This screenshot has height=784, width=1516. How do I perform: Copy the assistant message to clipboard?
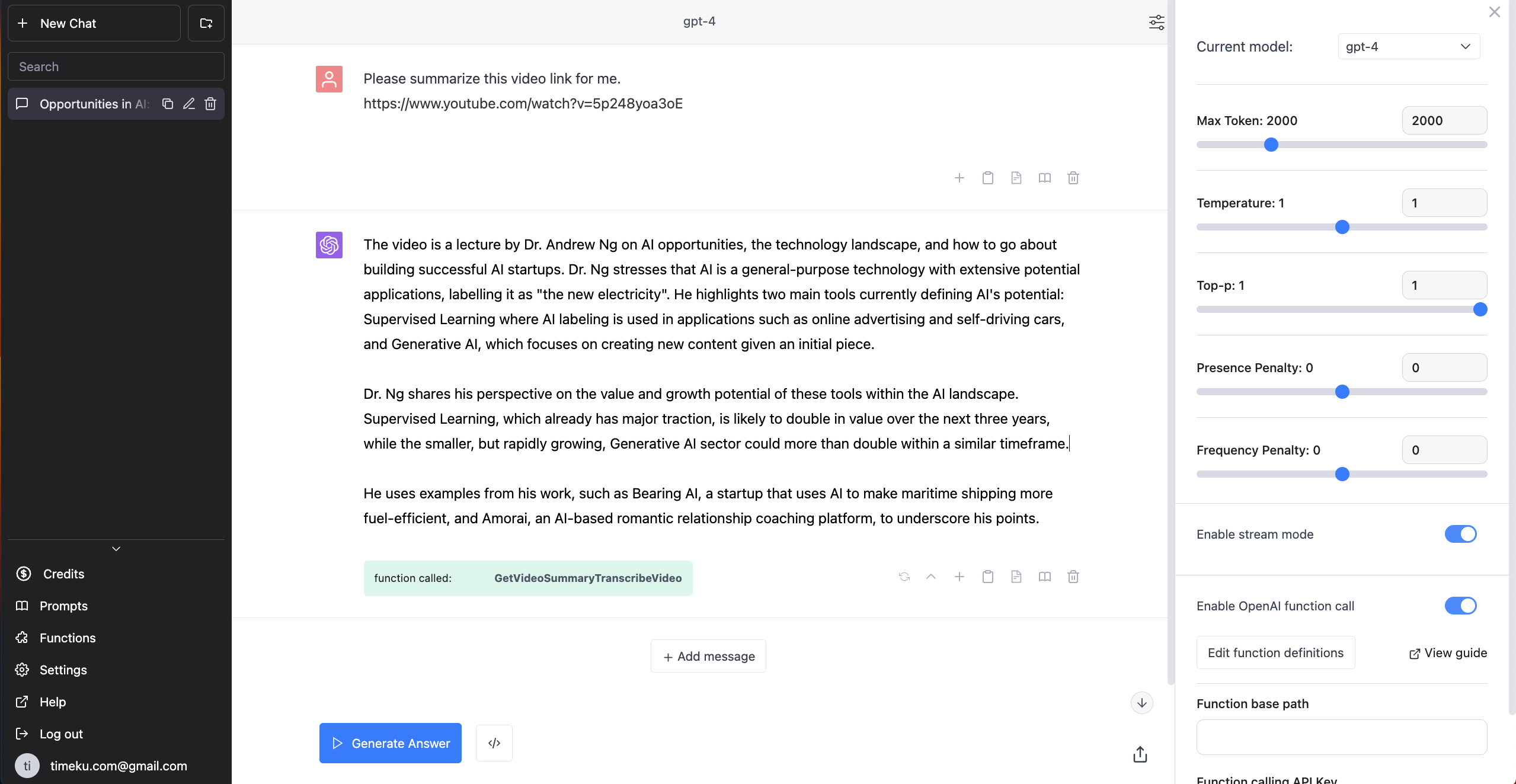pos(987,577)
